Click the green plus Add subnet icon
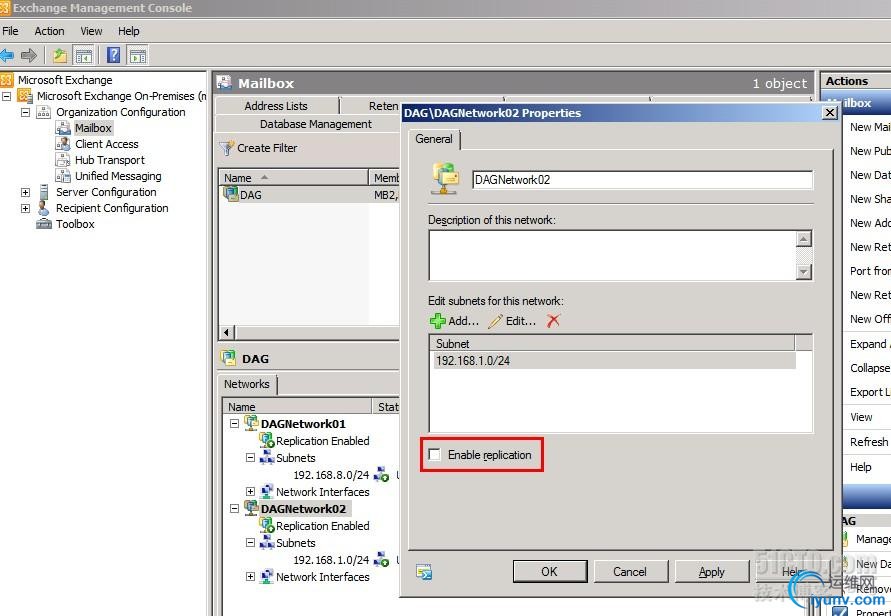The width and height of the screenshot is (891, 616). (x=438, y=321)
